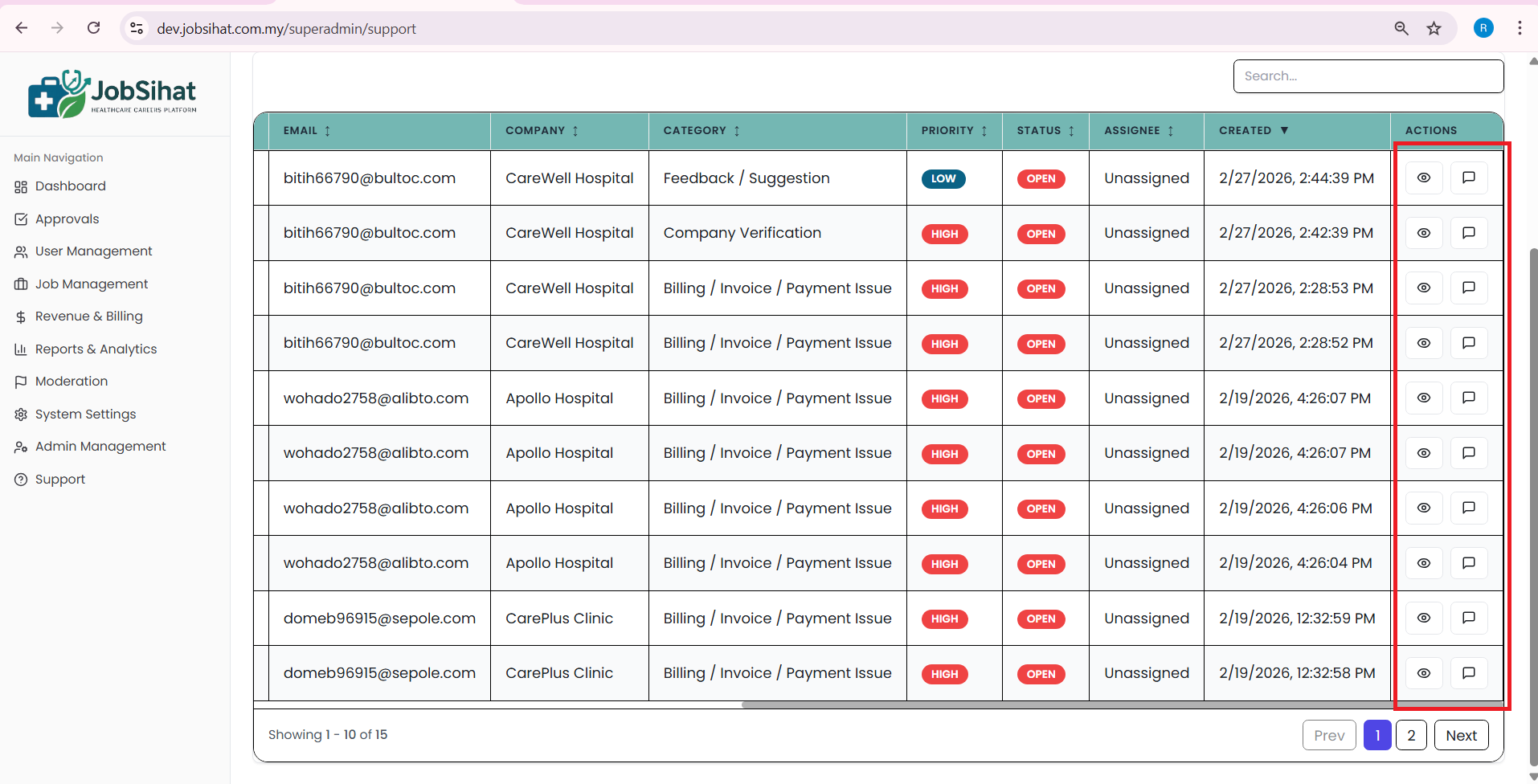Open Dashboard in the sidebar

tap(70, 186)
